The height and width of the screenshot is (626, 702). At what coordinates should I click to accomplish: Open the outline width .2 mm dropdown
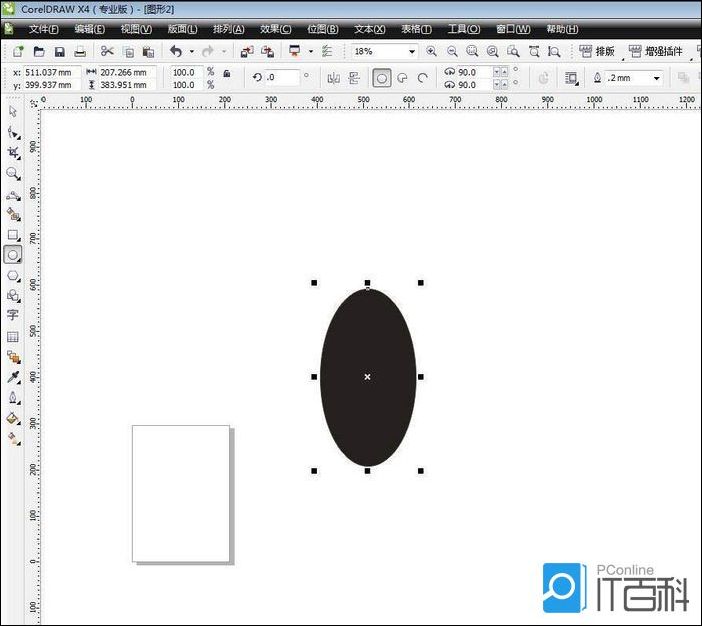point(656,78)
